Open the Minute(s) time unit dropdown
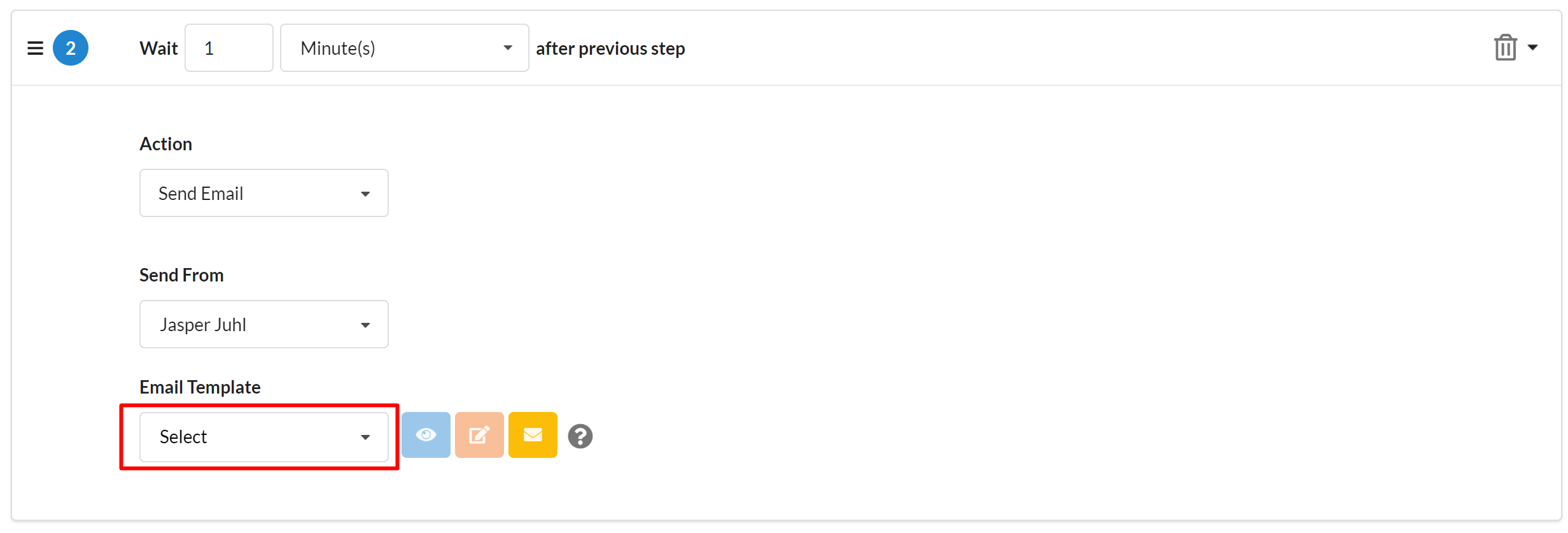This screenshot has height=533, width=1568. 404,48
